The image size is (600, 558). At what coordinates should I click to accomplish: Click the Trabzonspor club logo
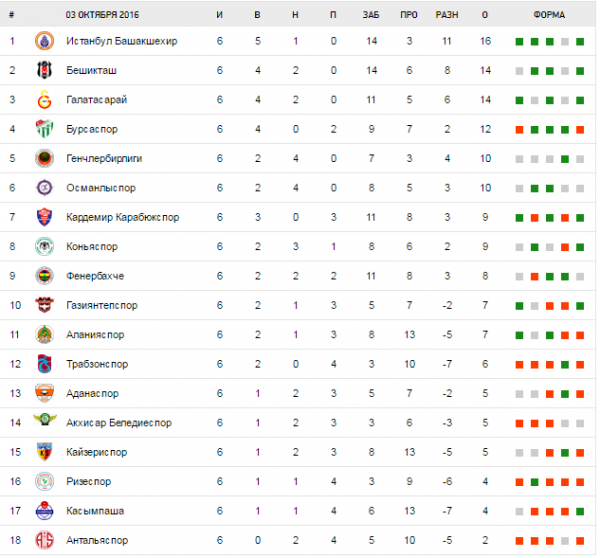click(42, 364)
